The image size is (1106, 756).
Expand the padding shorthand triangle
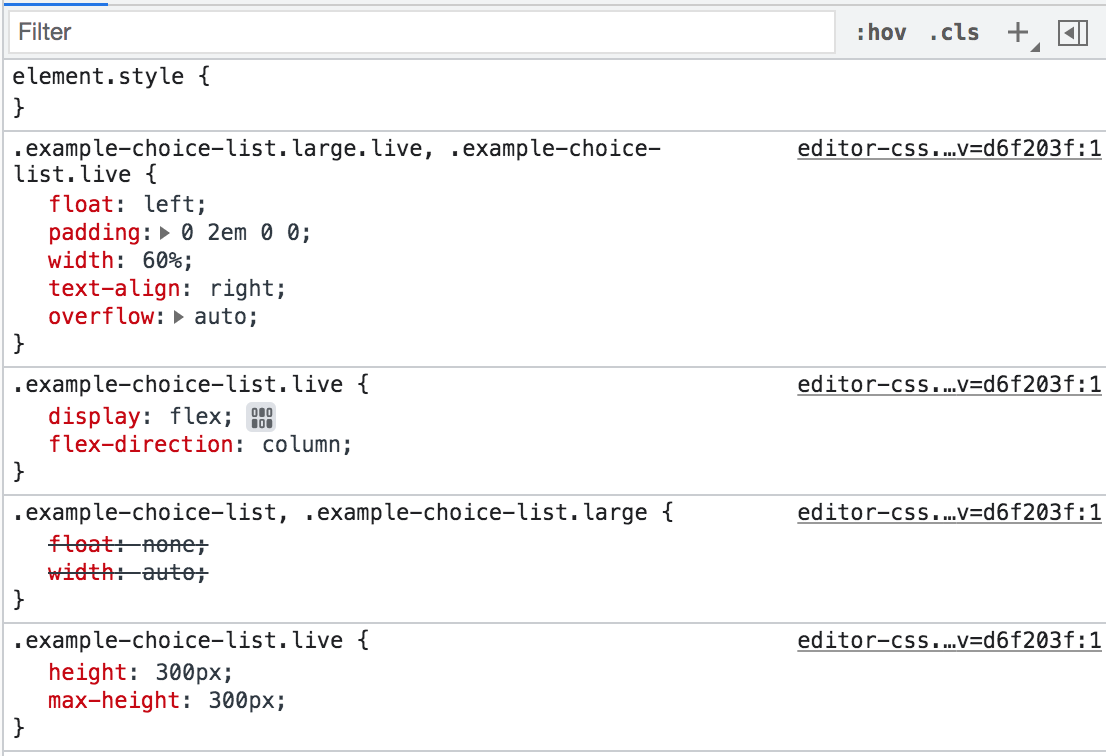point(165,232)
